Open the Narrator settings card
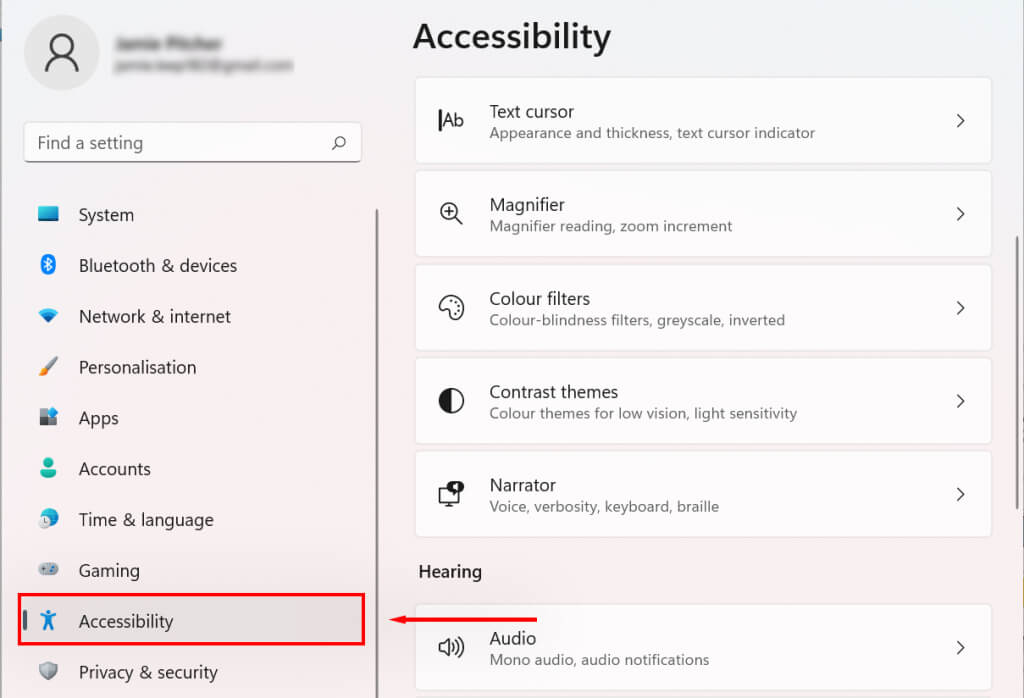This screenshot has height=698, width=1024. (x=702, y=494)
